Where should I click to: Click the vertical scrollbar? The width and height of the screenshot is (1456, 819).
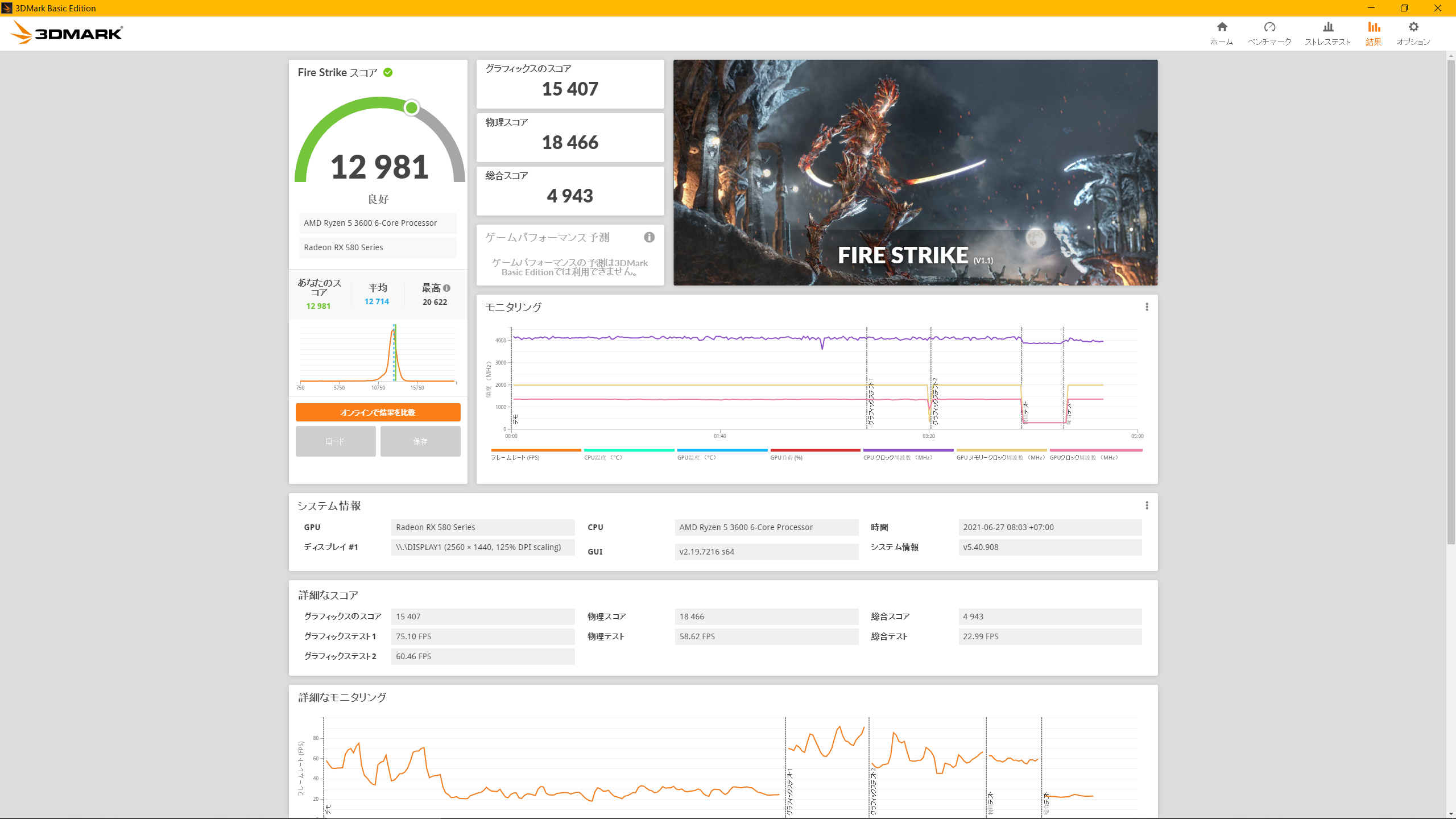1451,301
